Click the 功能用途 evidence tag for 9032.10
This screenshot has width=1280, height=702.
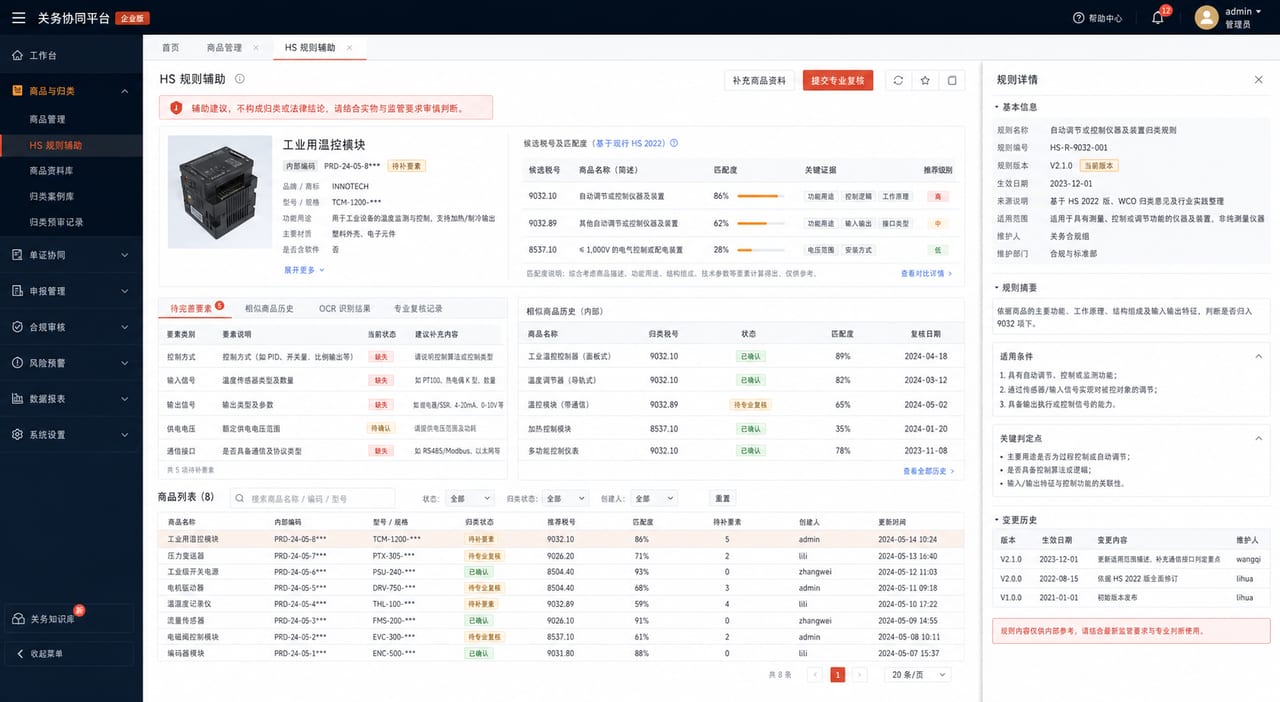point(820,196)
